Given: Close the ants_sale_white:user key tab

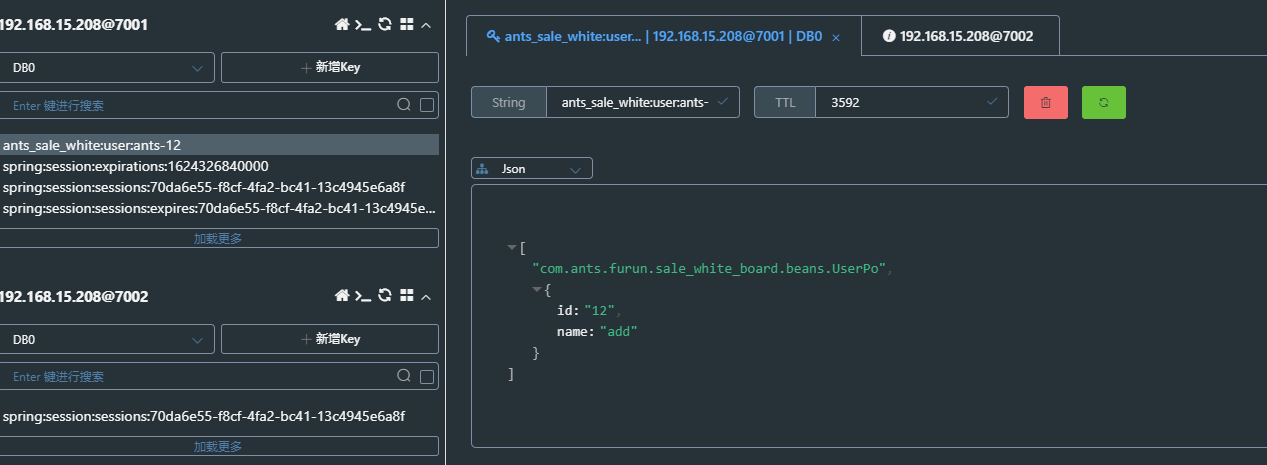Looking at the screenshot, I should (x=836, y=37).
